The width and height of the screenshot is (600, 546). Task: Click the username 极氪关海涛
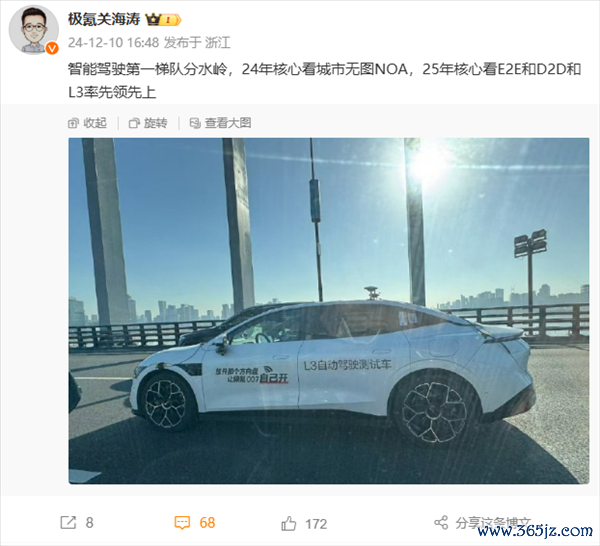point(104,19)
